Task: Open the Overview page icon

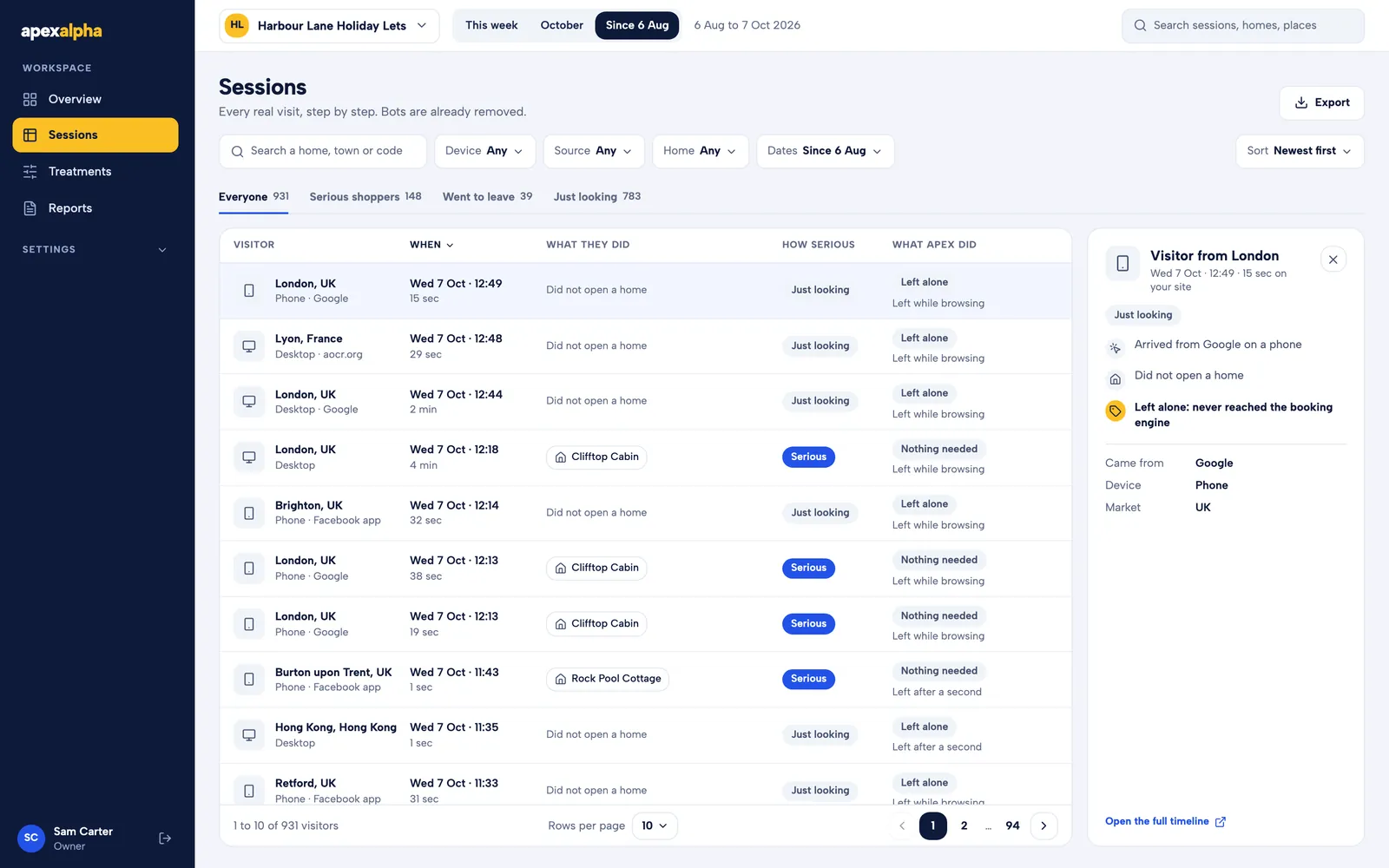Action: click(x=30, y=100)
